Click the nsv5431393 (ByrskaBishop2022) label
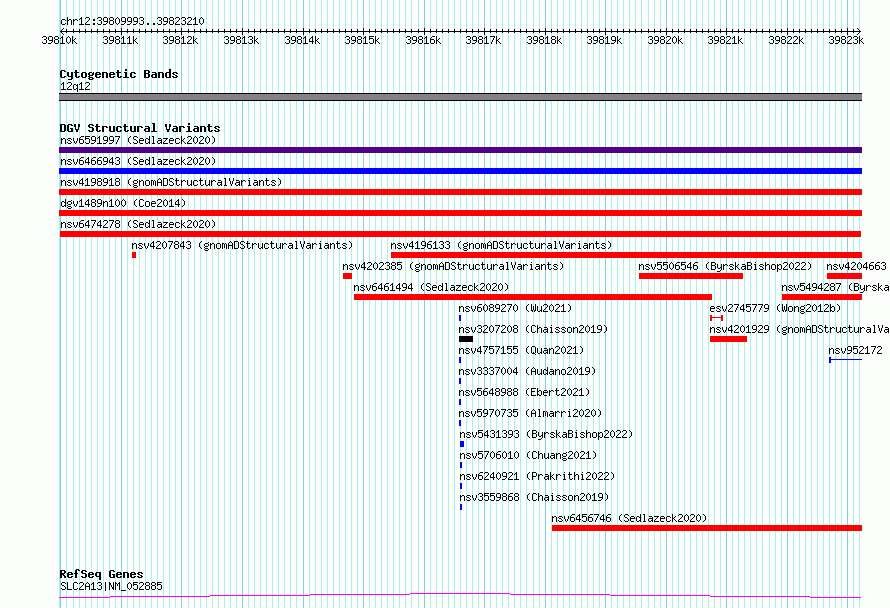Screen dimensions: 890x608 click(546, 434)
